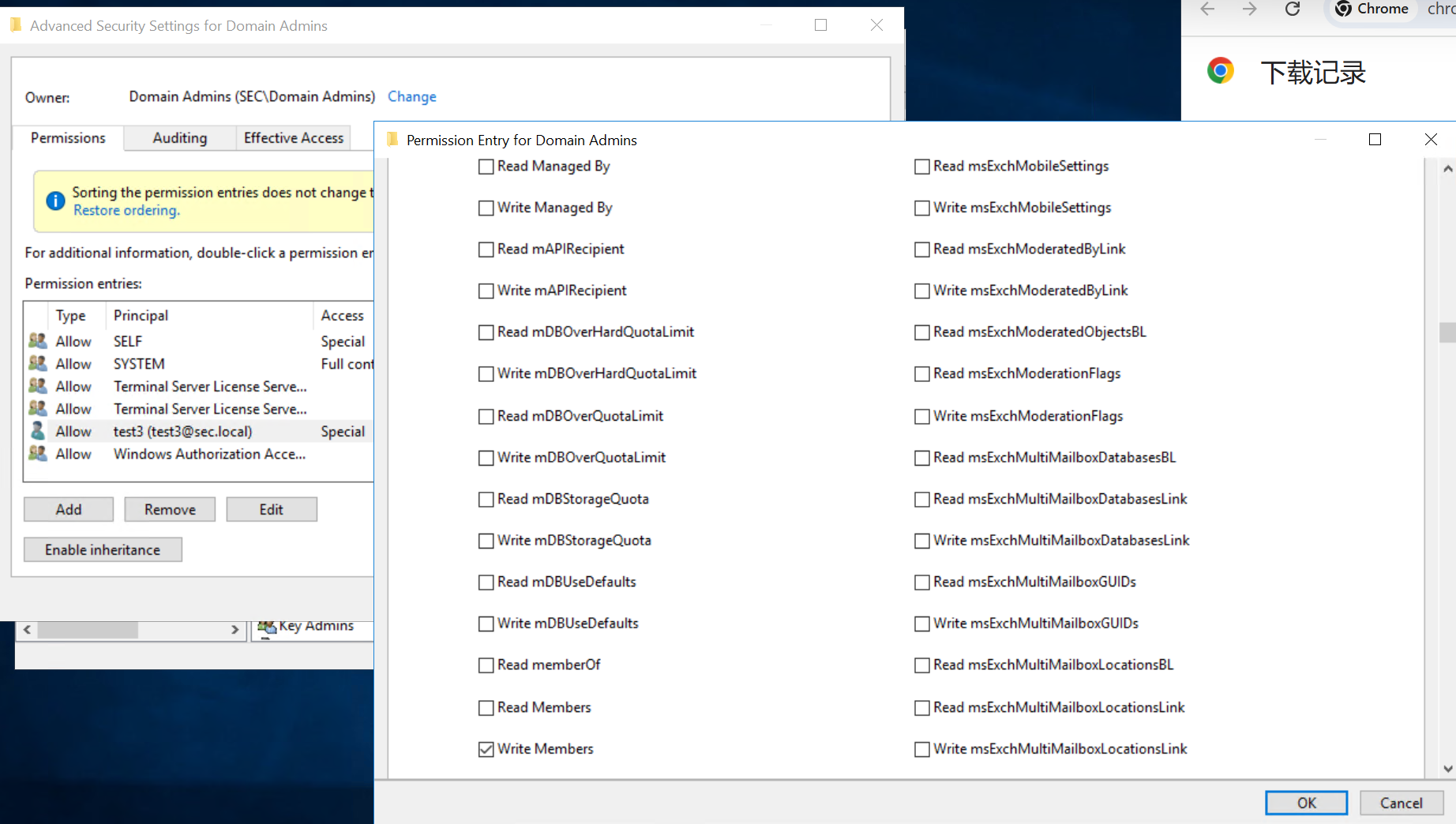Click right arrow of horizontal scrollbar

[x=235, y=629]
